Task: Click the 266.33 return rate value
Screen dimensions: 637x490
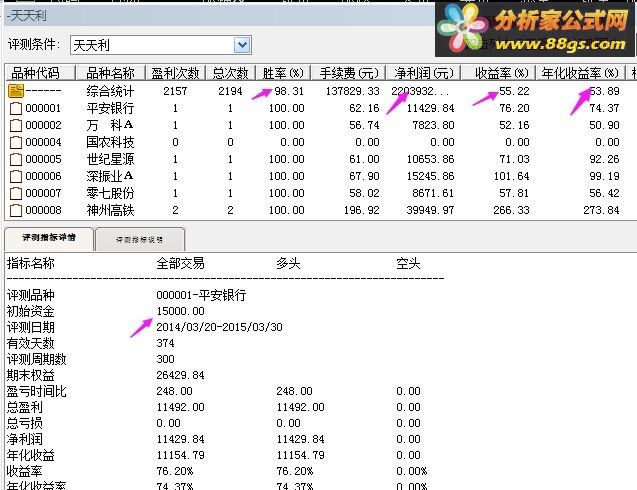Action: tap(511, 210)
